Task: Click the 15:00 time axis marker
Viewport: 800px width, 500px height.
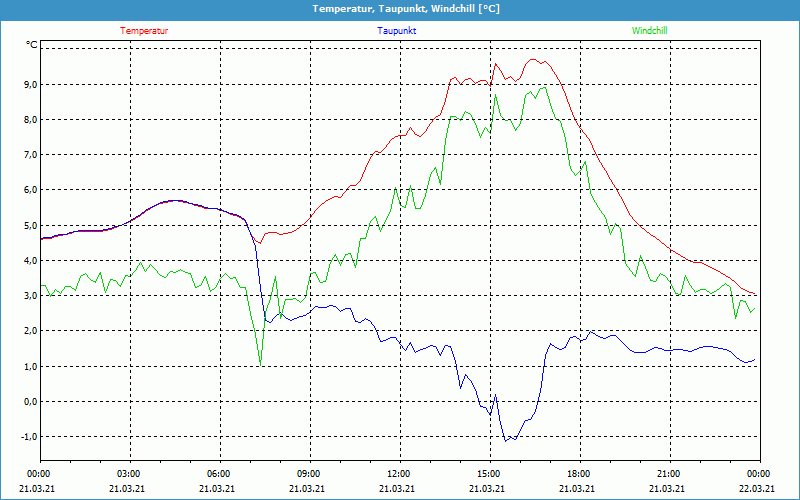Action: [x=488, y=474]
